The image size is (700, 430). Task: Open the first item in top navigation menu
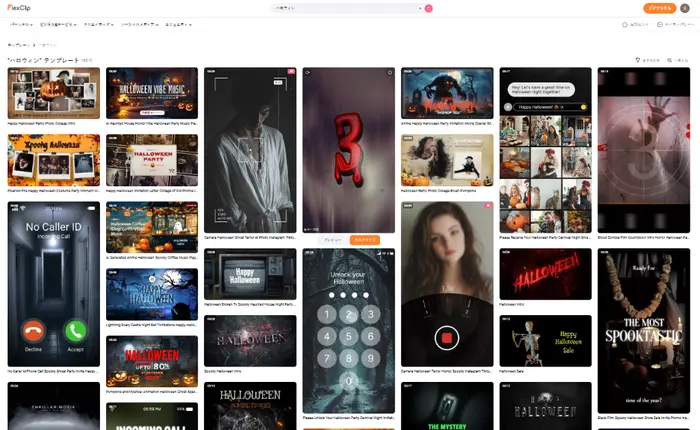pos(20,23)
